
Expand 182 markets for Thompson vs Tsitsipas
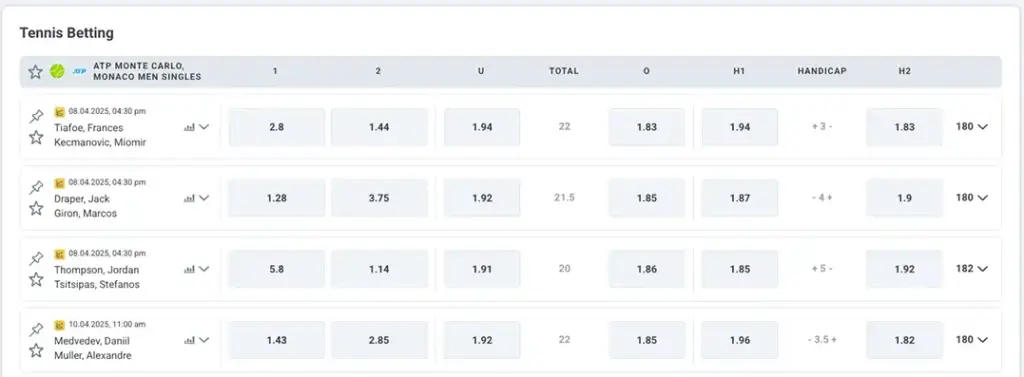click(972, 269)
